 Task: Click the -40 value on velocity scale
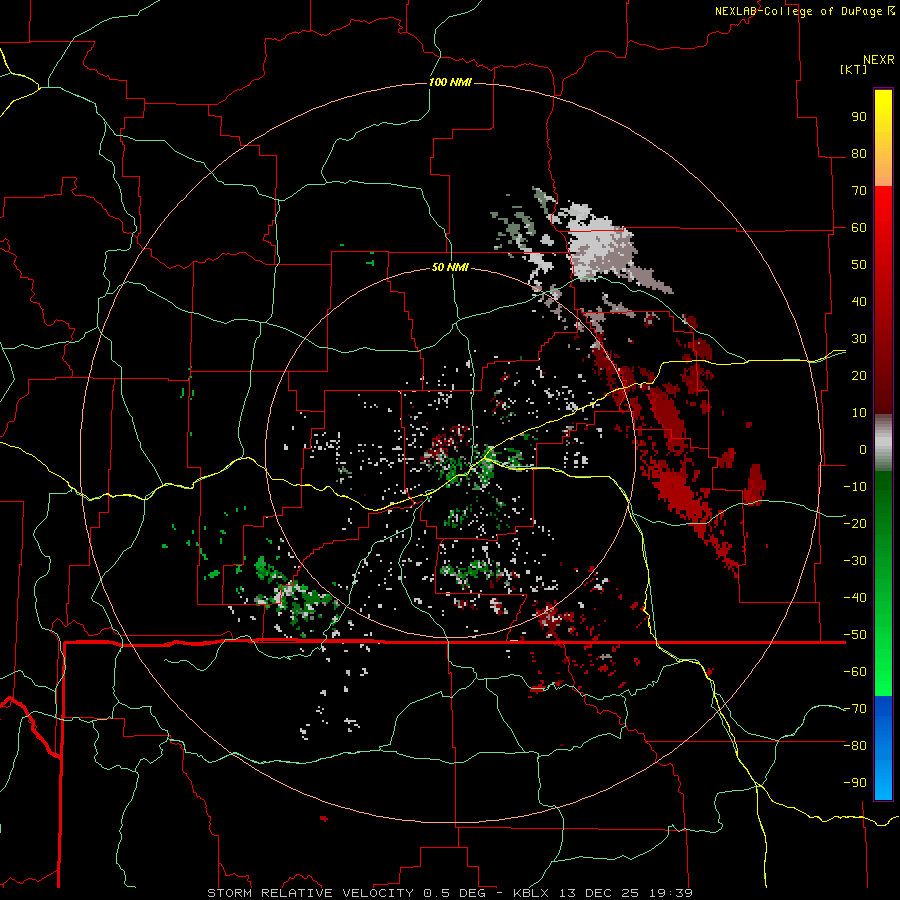(x=855, y=598)
